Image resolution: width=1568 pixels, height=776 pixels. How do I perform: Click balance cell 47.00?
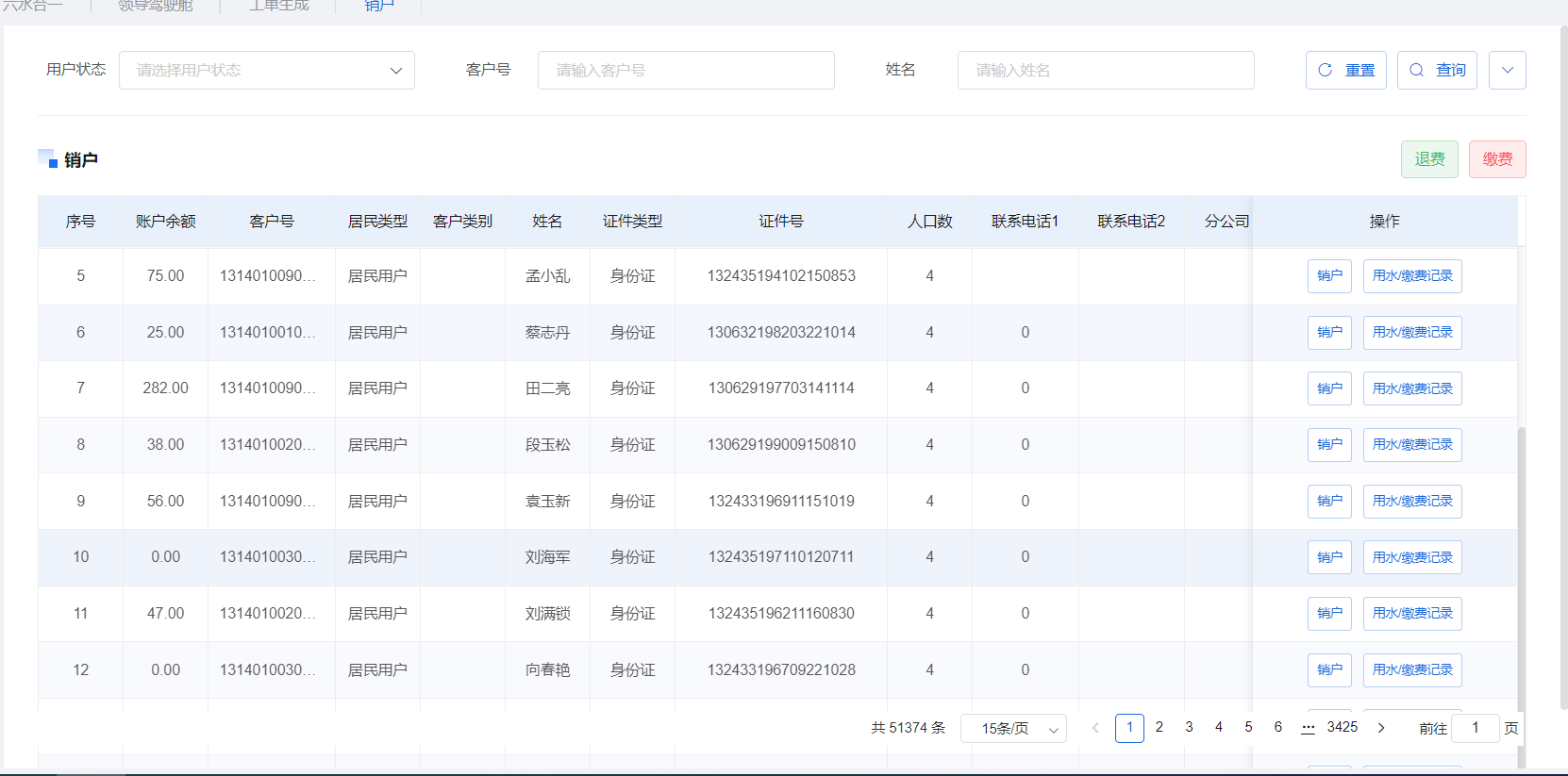pyautogui.click(x=165, y=614)
